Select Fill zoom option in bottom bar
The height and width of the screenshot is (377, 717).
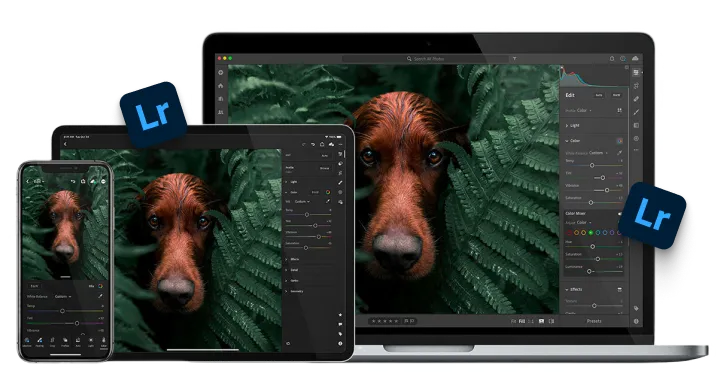pyautogui.click(x=522, y=321)
